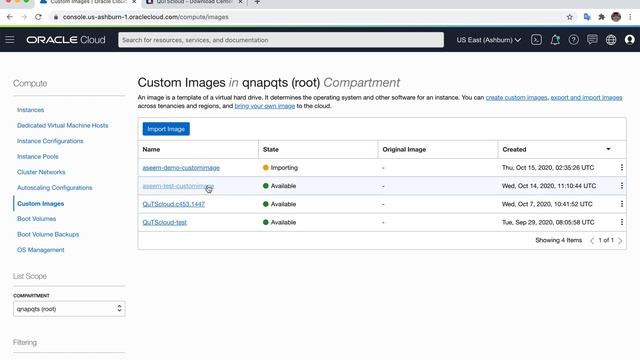Sort by Created column arrow

point(608,149)
